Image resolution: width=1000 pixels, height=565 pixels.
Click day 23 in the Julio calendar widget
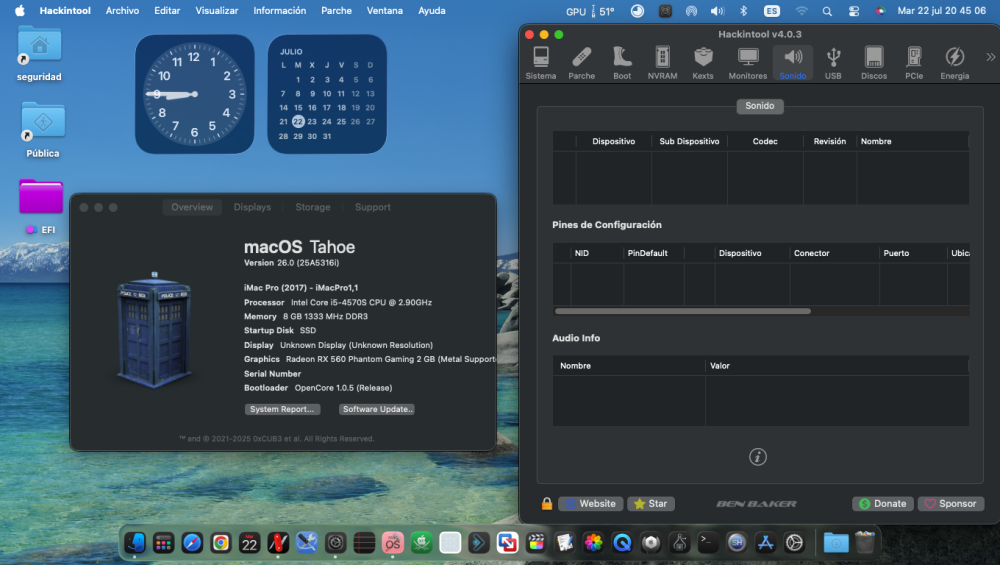pyautogui.click(x=312, y=122)
